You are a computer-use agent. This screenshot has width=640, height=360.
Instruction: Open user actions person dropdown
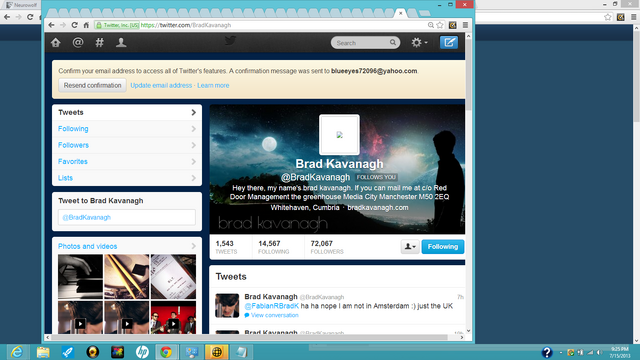pyautogui.click(x=410, y=247)
